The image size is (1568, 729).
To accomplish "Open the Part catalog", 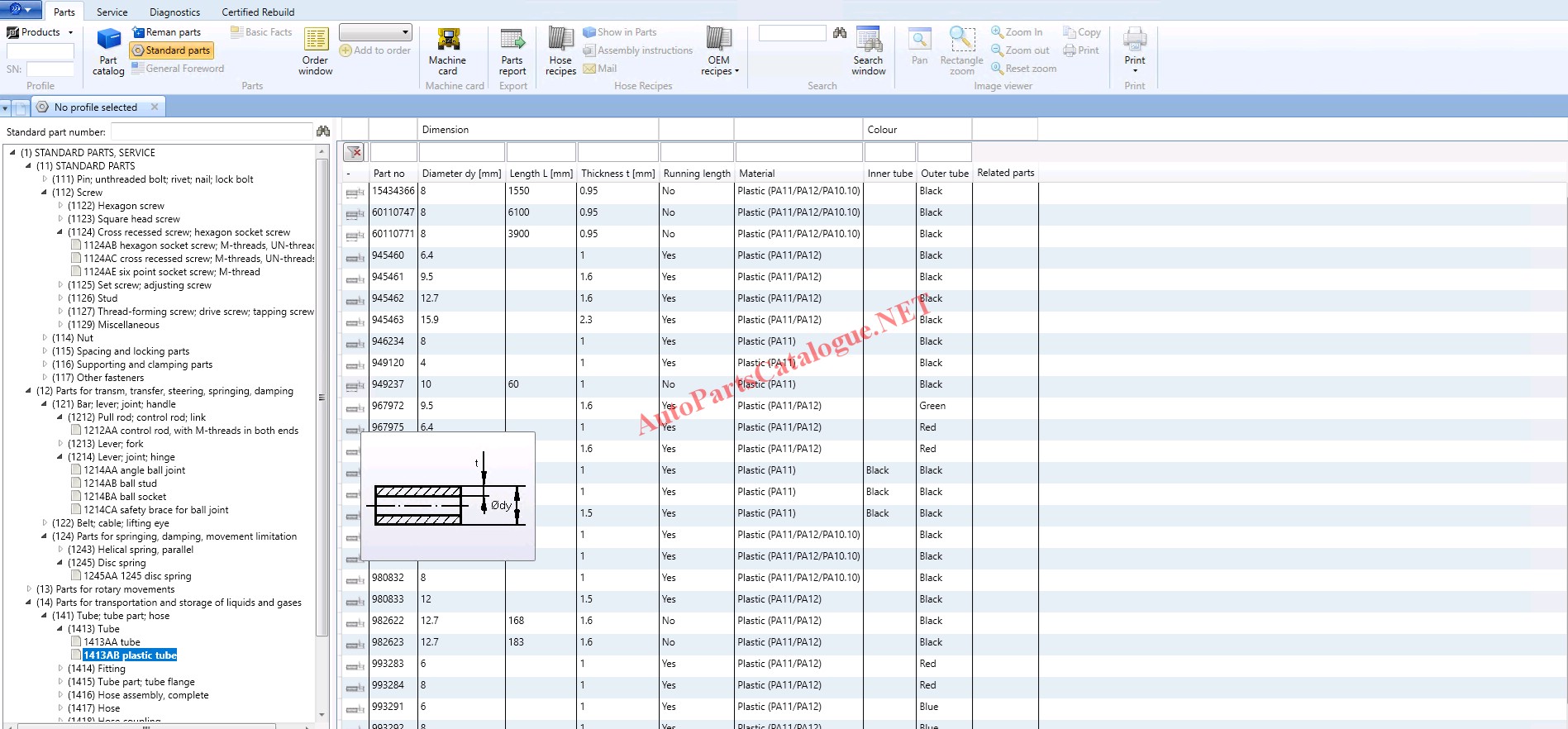I will [x=108, y=51].
